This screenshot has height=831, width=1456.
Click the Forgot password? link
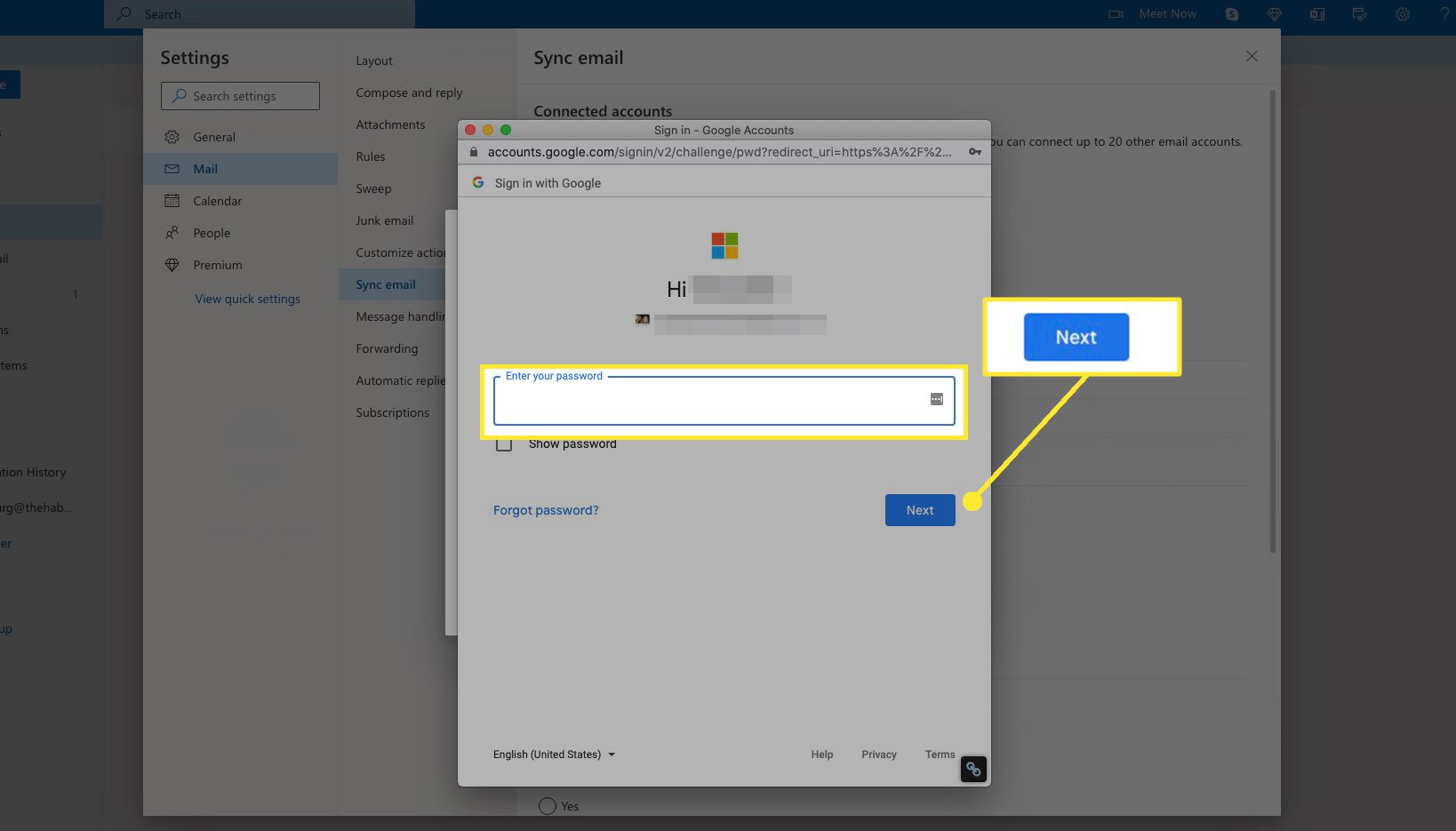[x=546, y=510]
